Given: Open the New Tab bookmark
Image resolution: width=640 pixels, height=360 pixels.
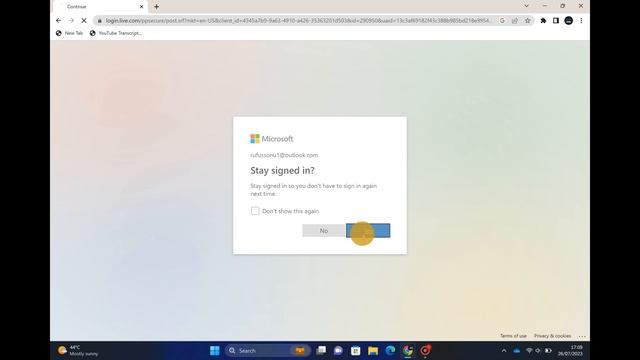Looking at the screenshot, I should pos(69,33).
